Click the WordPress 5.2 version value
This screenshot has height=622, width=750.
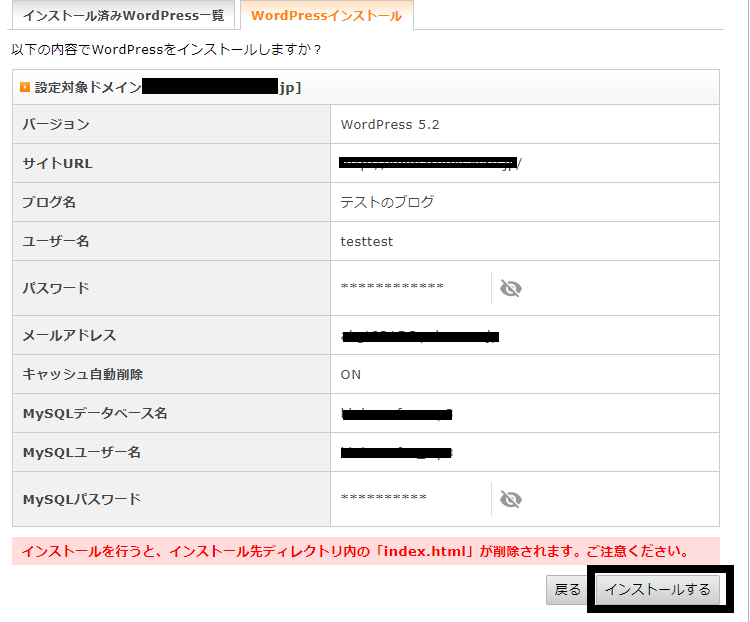tap(390, 125)
